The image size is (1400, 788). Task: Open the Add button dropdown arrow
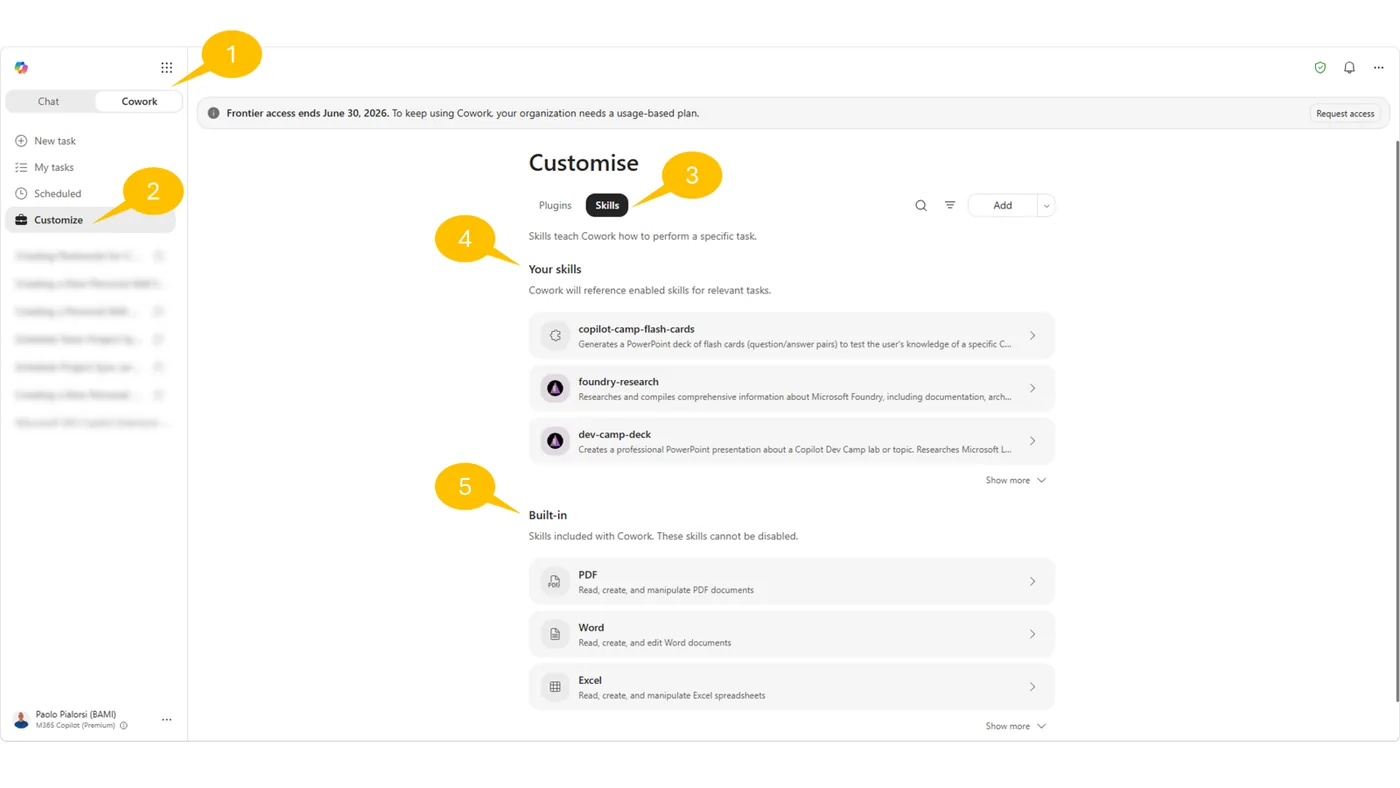[x=1046, y=205]
